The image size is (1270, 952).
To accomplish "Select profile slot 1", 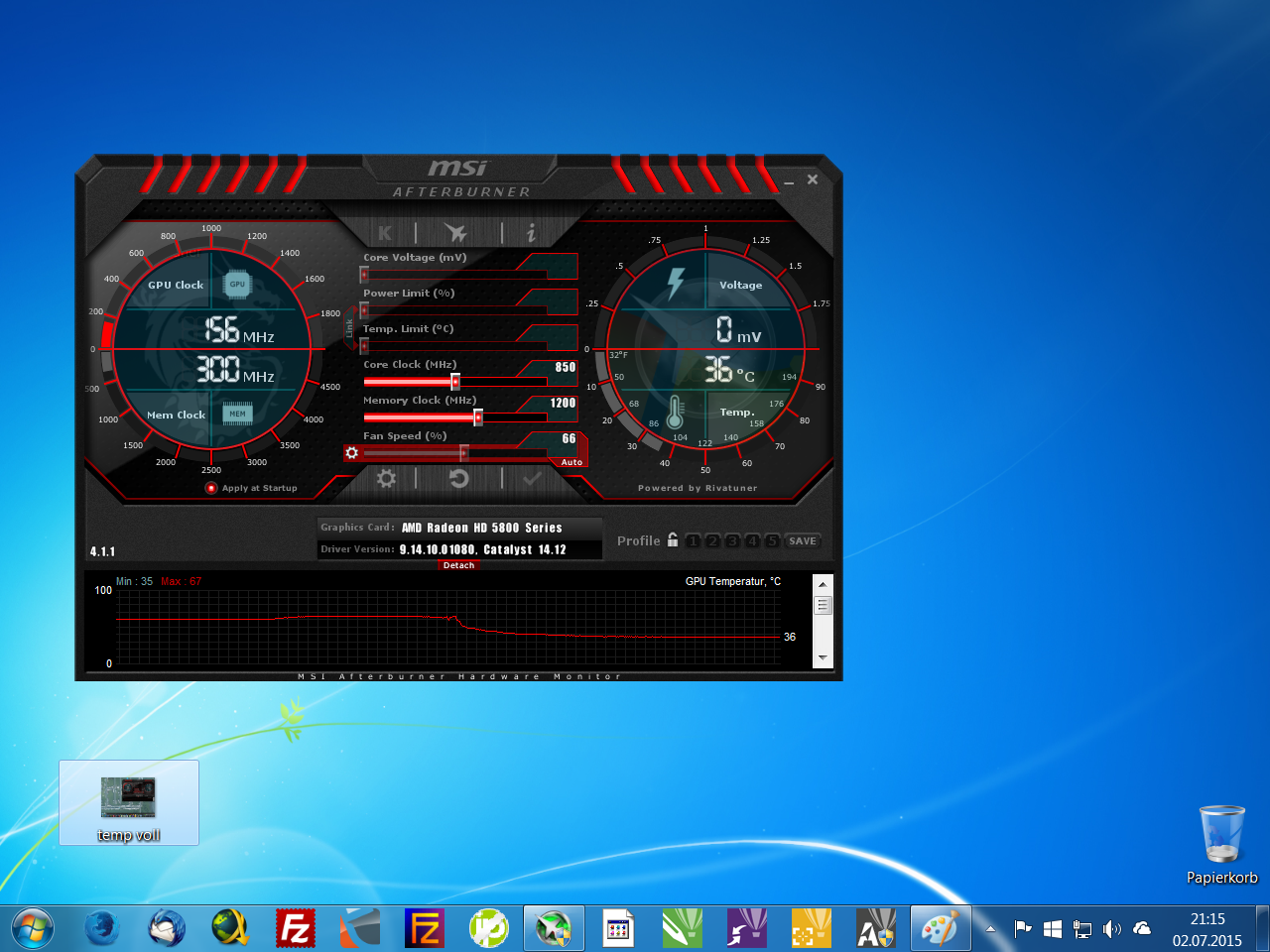I will coord(693,540).
